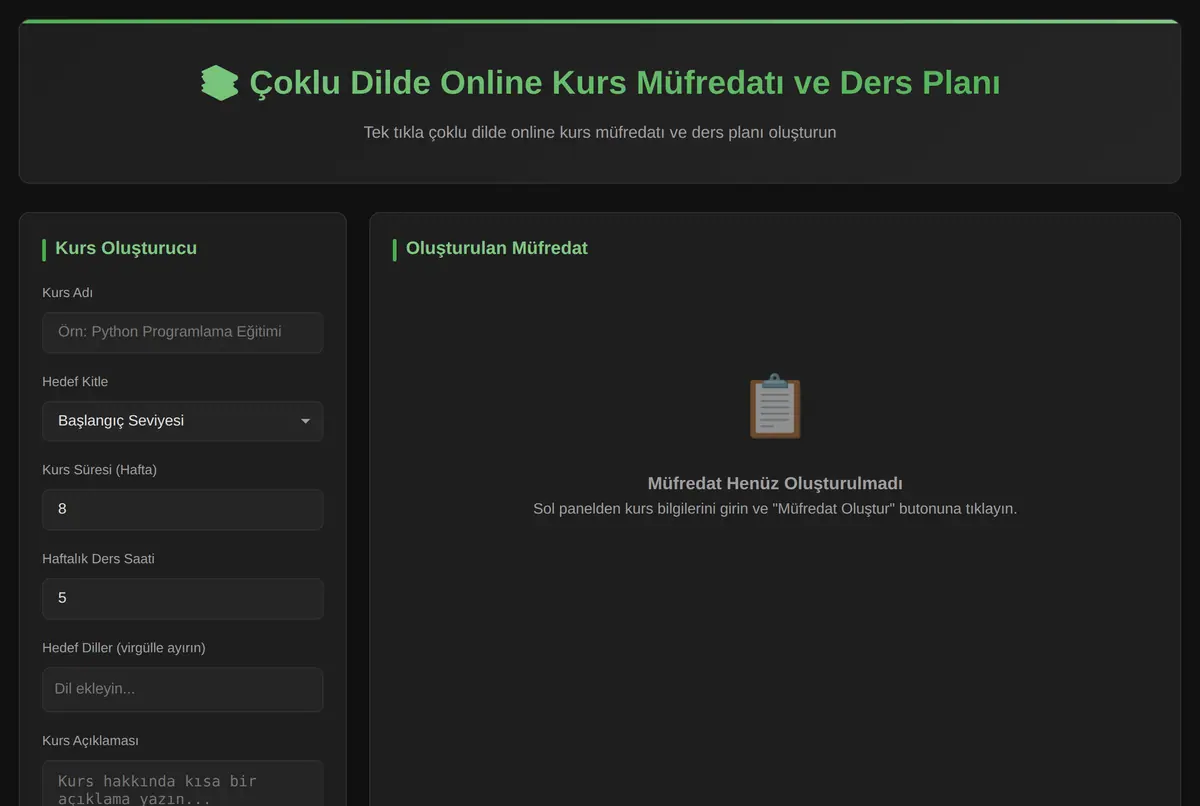Focus the Hedef Diller tag input
The height and width of the screenshot is (806, 1200).
point(183,689)
